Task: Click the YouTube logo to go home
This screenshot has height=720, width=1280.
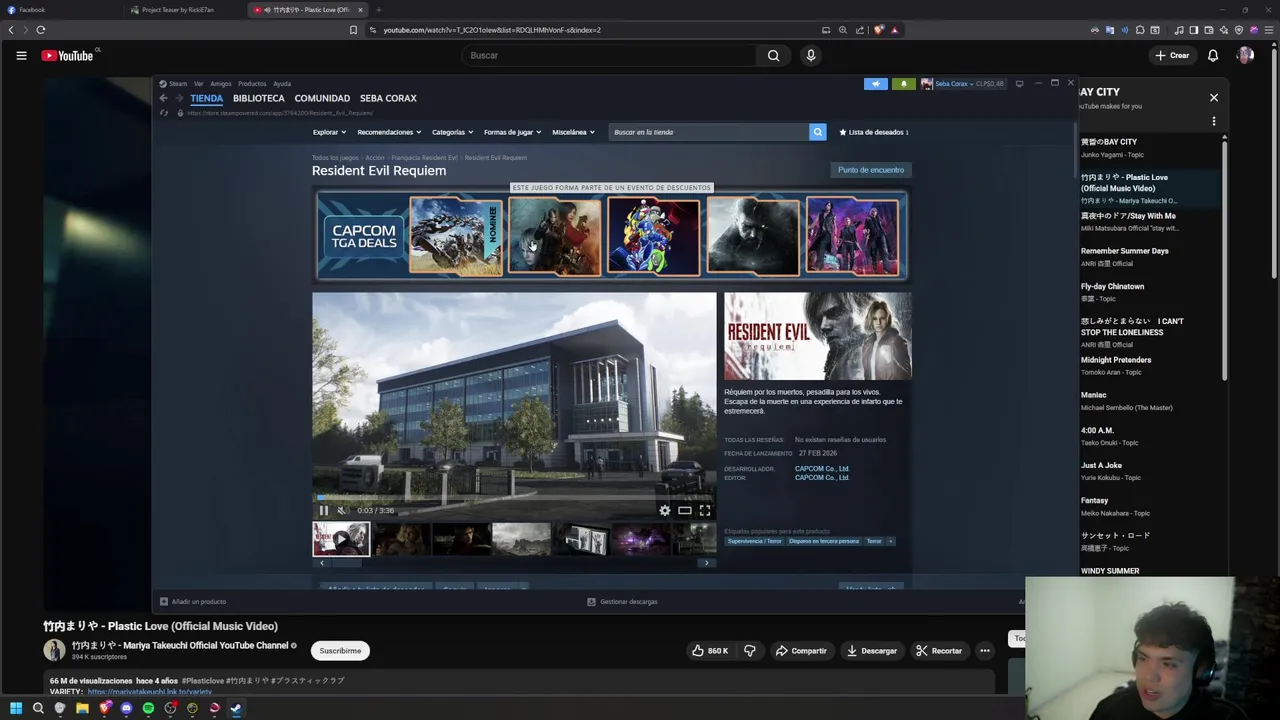Action: (x=68, y=56)
